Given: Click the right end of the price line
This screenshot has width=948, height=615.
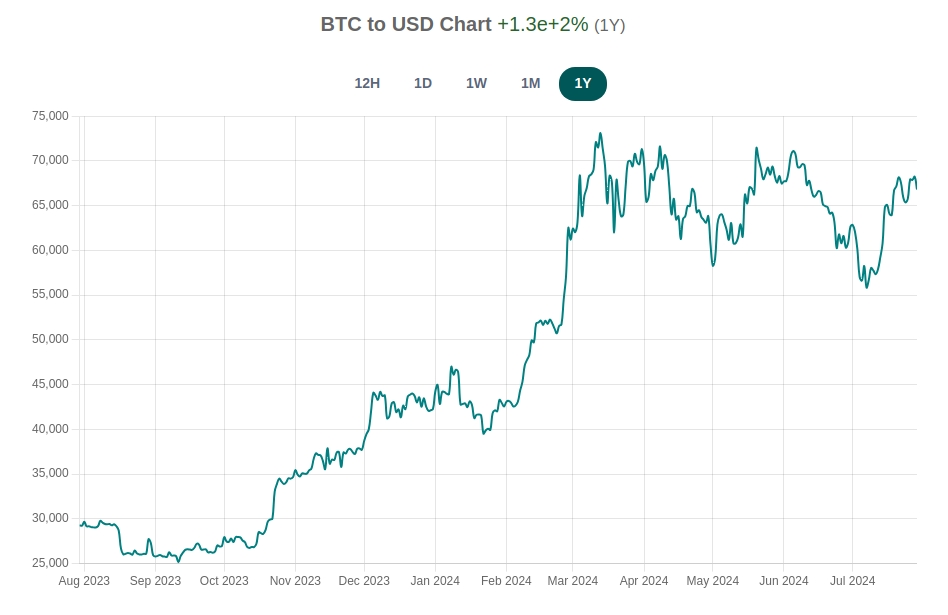Looking at the screenshot, I should pyautogui.click(x=916, y=187).
